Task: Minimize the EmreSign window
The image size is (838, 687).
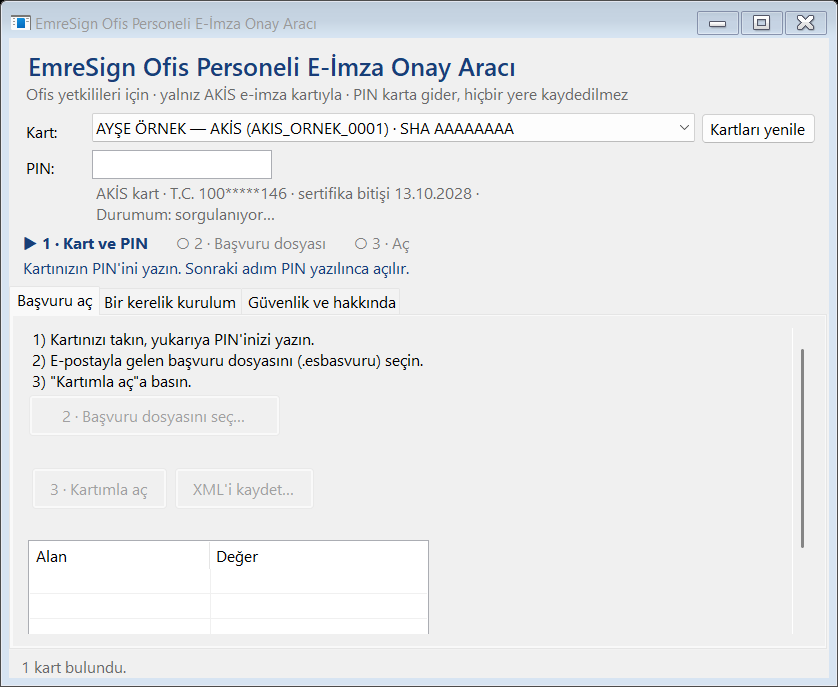Action: (717, 24)
